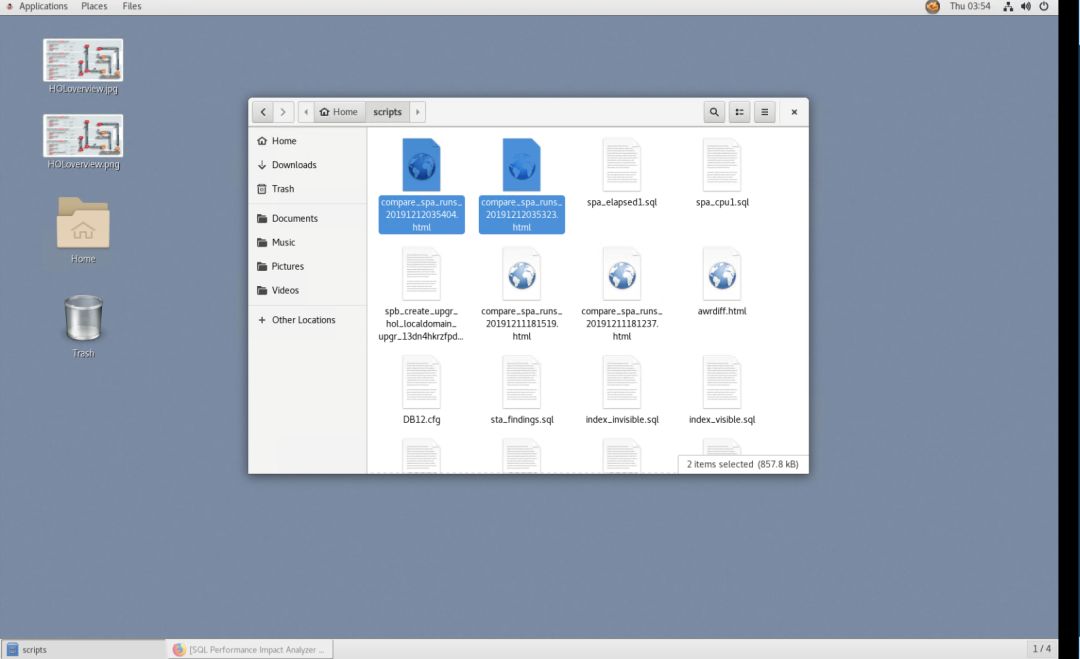1080x659 pixels.
Task: Select compare_spa_runs_20191212035404.html file icon
Action: pos(422,165)
